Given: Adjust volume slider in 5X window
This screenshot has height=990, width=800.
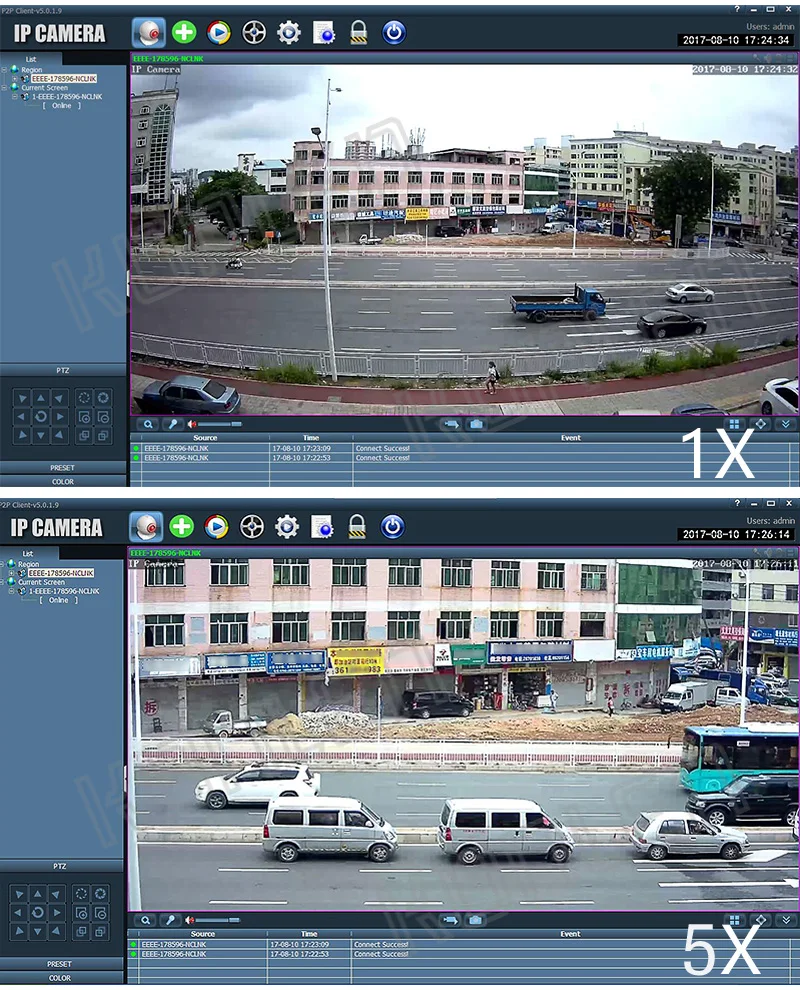Looking at the screenshot, I should click(x=217, y=921).
